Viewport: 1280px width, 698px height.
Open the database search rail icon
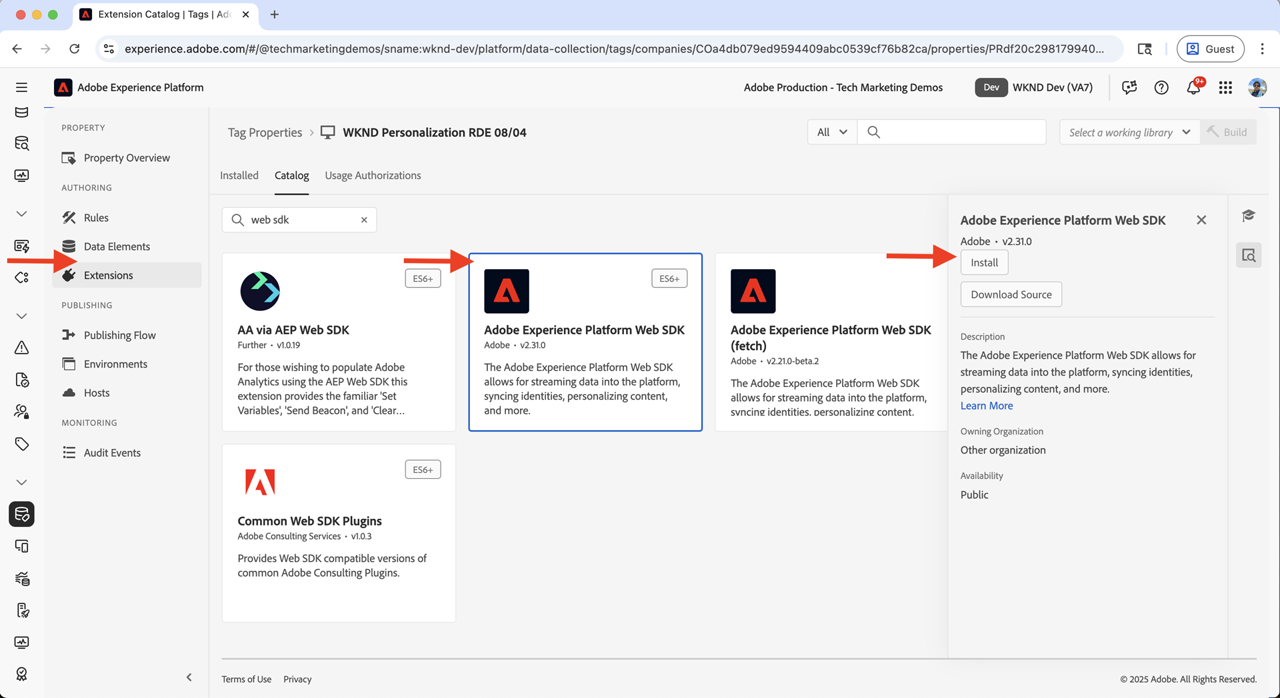coord(21,144)
